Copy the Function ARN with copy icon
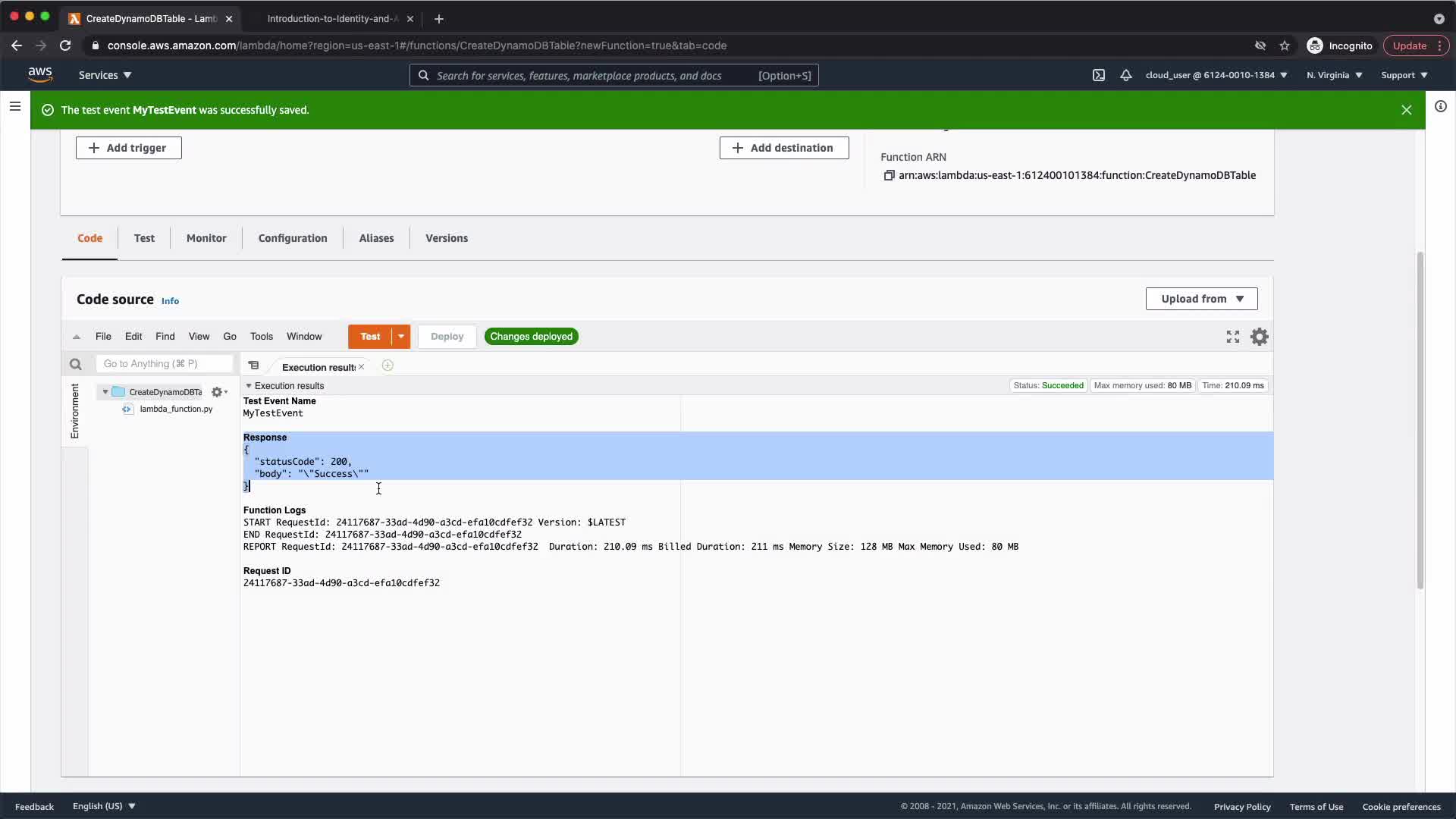 (x=889, y=175)
